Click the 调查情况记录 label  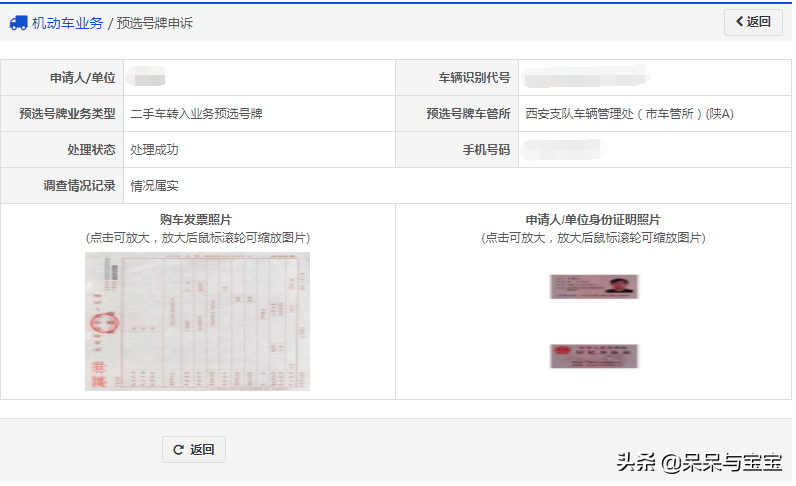point(79,186)
